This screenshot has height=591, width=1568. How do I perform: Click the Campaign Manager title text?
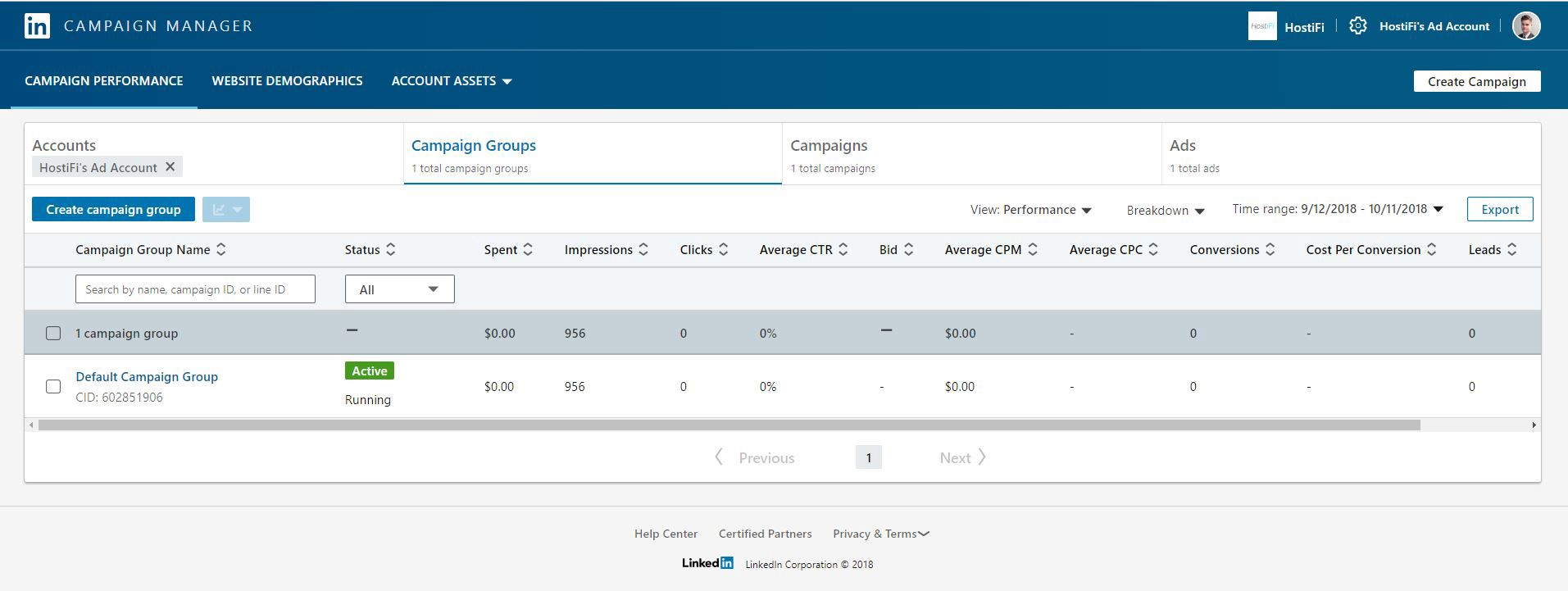point(158,25)
